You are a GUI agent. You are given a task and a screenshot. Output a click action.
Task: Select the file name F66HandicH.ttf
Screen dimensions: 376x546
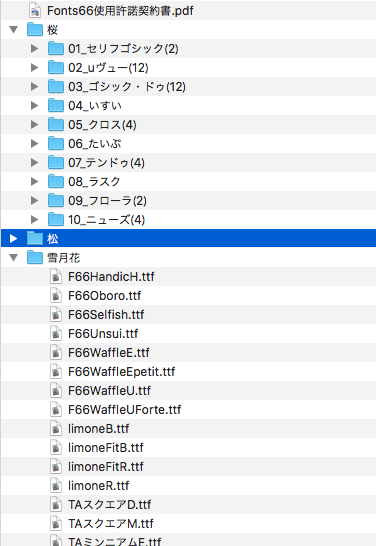pos(111,277)
